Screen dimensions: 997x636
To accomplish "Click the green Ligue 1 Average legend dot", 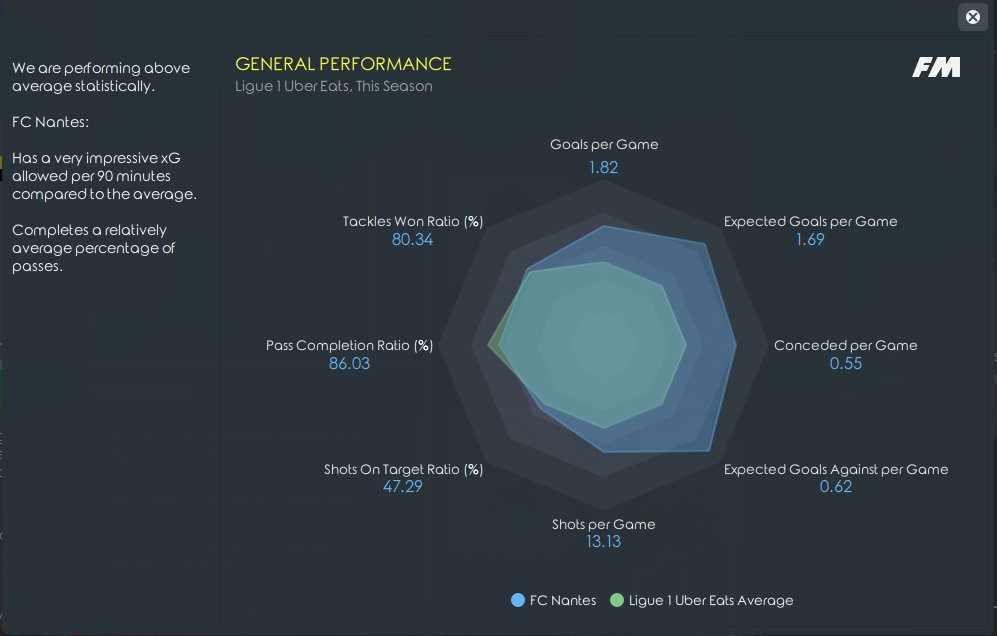I will tap(617, 600).
